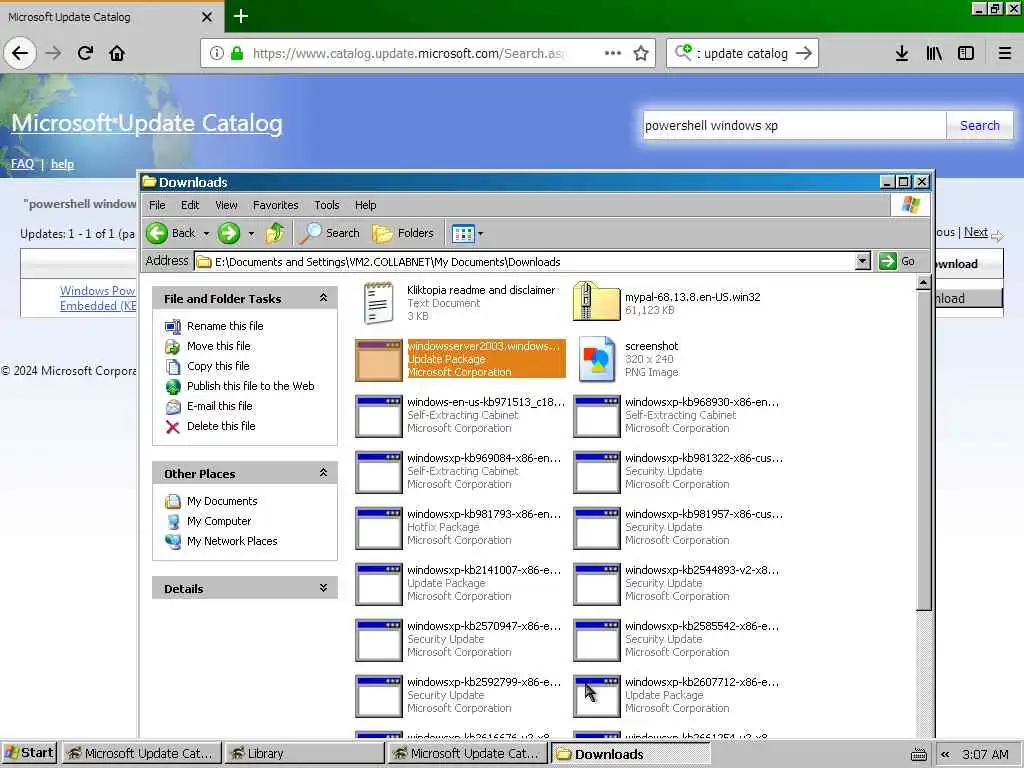
Task: Open the Views dropdown arrow
Action: click(481, 233)
